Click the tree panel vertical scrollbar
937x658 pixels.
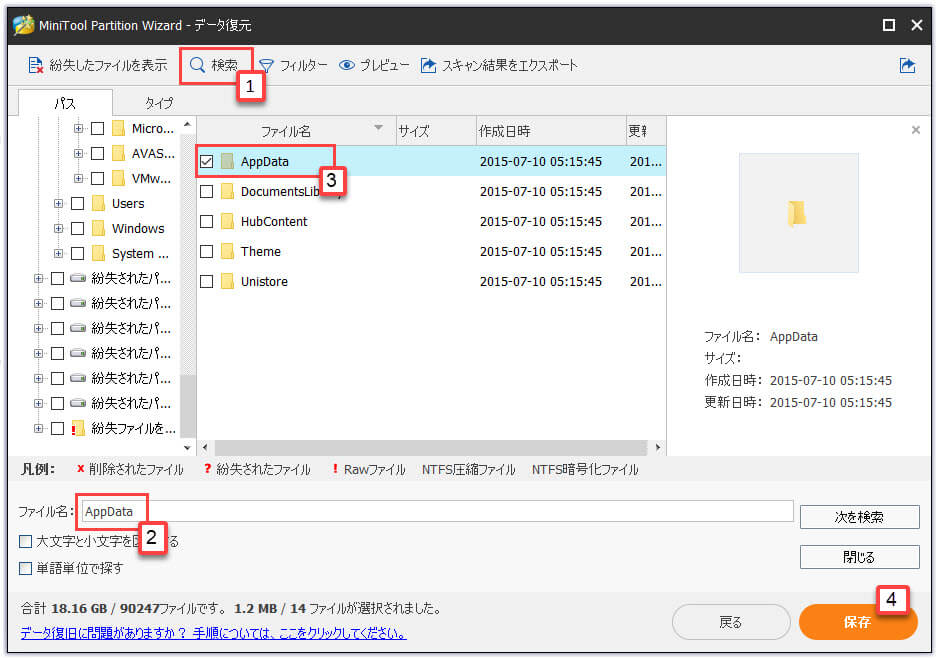point(188,406)
